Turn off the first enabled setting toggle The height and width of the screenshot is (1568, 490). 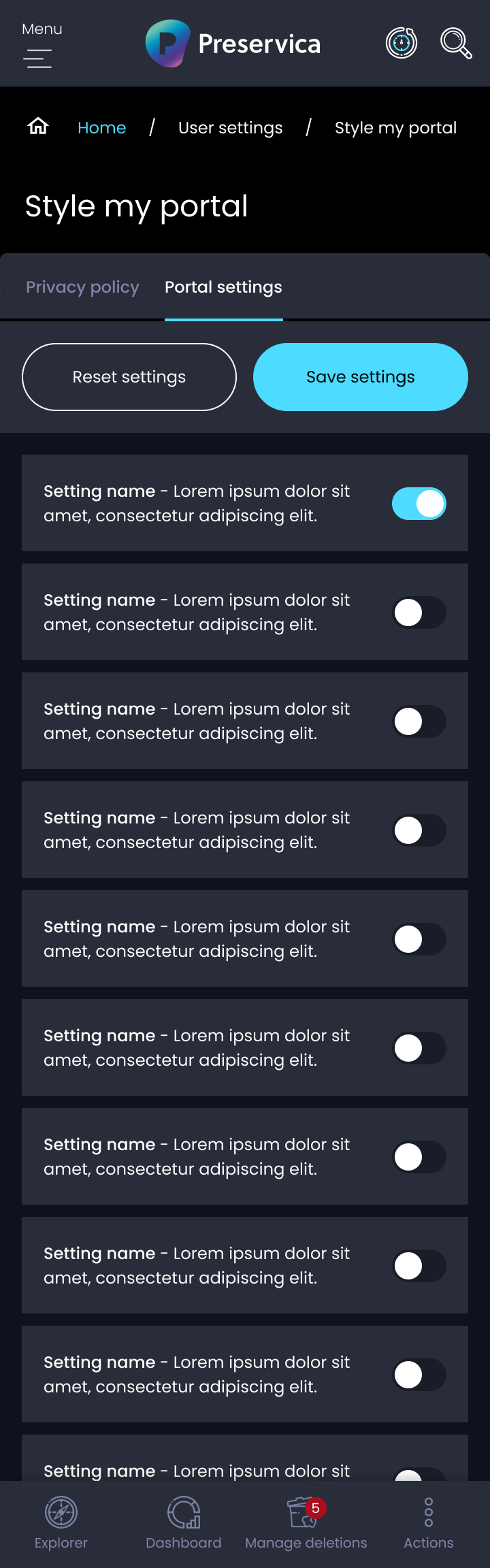click(419, 504)
